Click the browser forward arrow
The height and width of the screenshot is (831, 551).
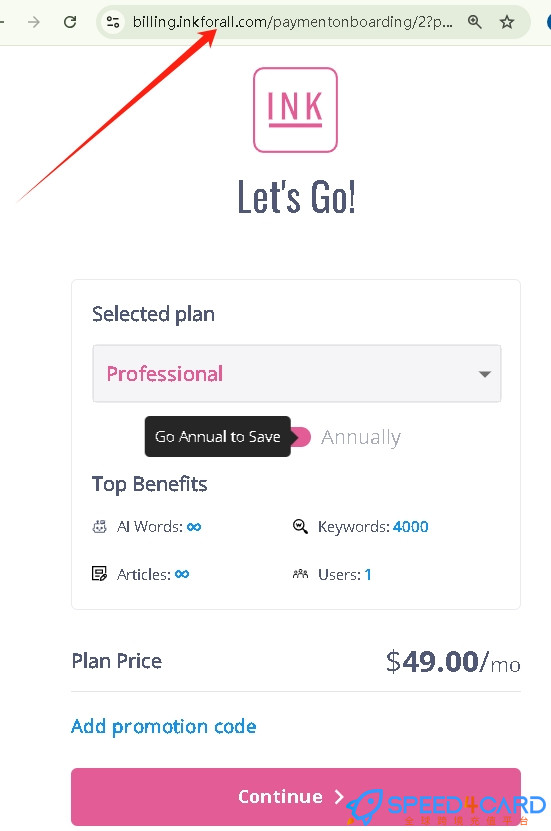34,22
